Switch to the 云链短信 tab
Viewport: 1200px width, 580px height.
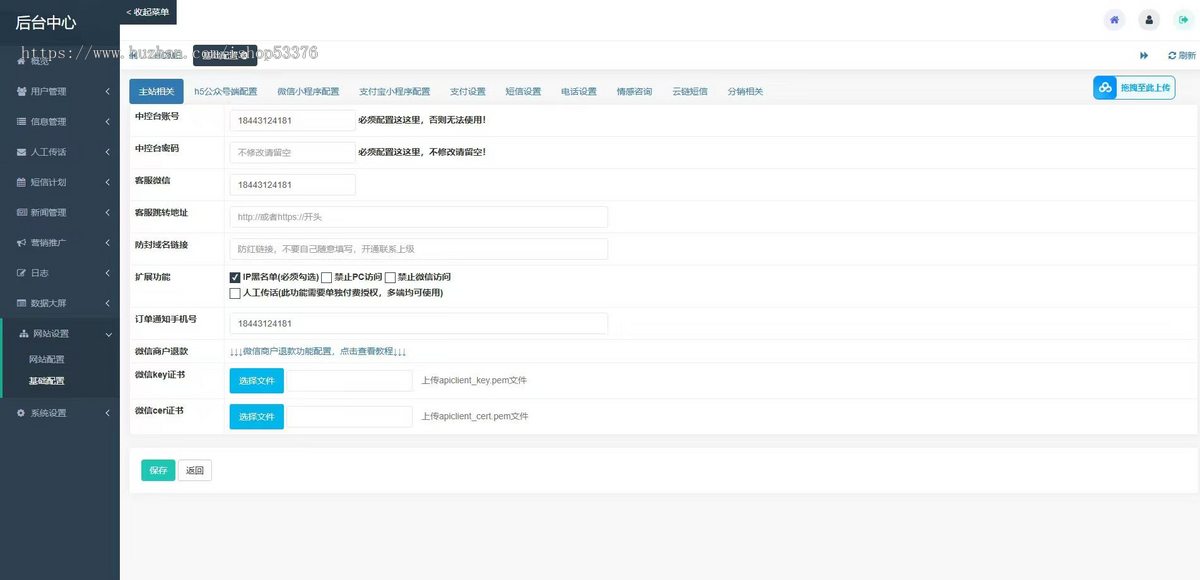689,91
